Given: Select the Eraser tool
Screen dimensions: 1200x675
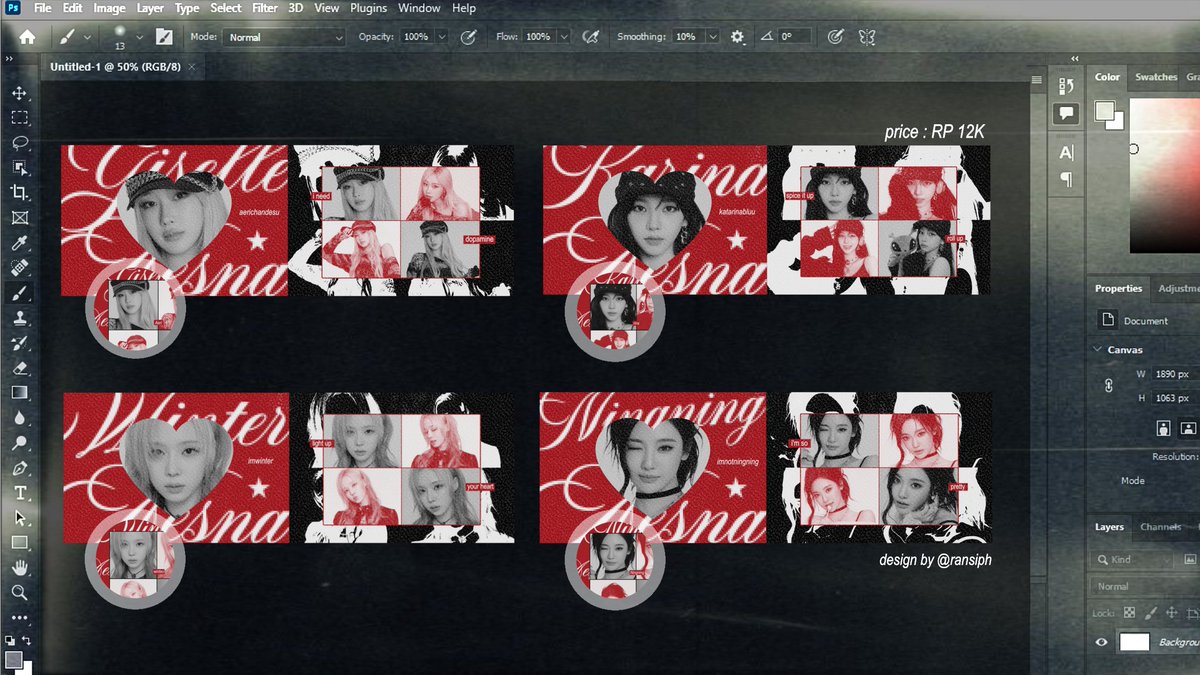Looking at the screenshot, I should point(19,368).
